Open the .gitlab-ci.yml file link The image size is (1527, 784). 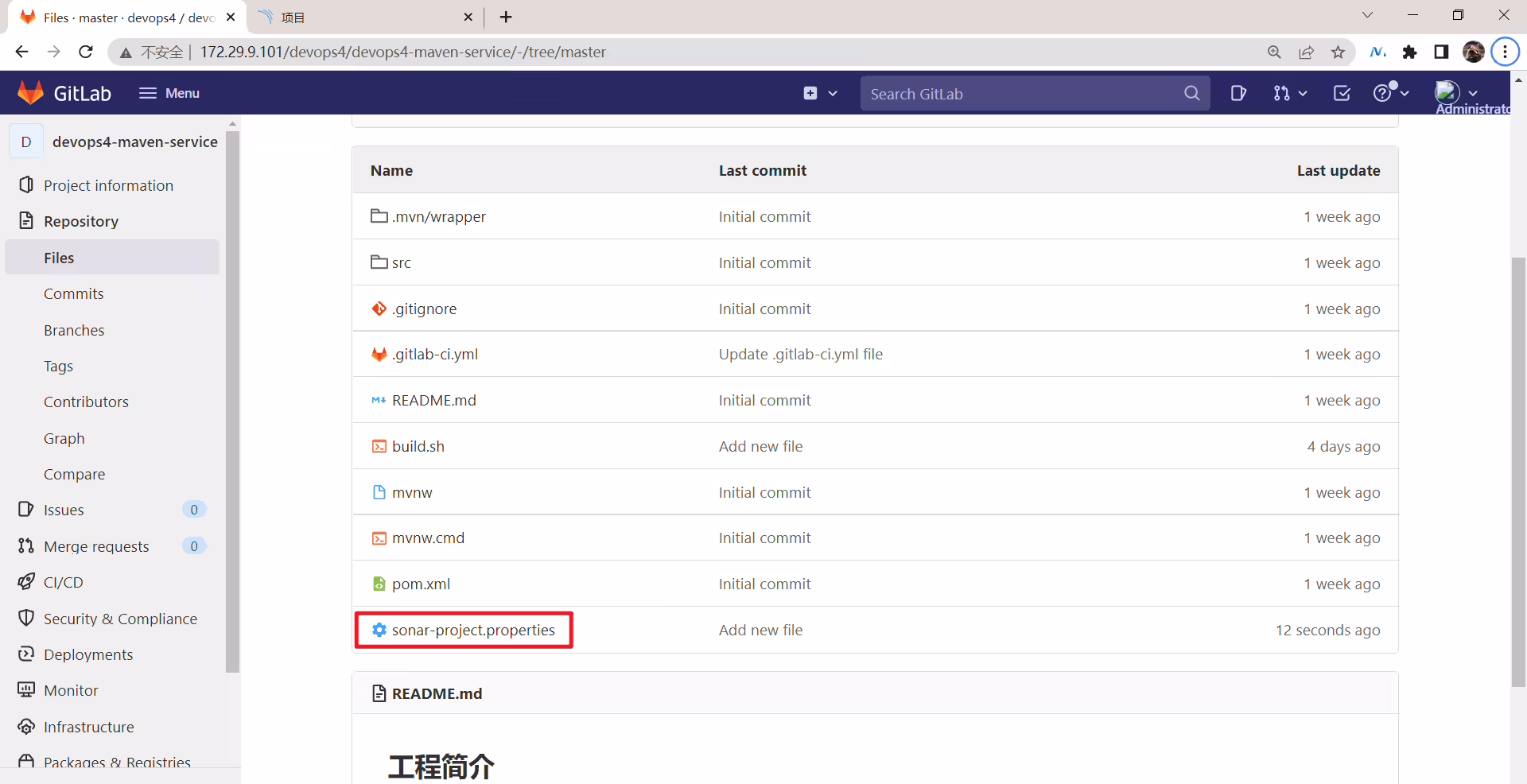coord(434,354)
